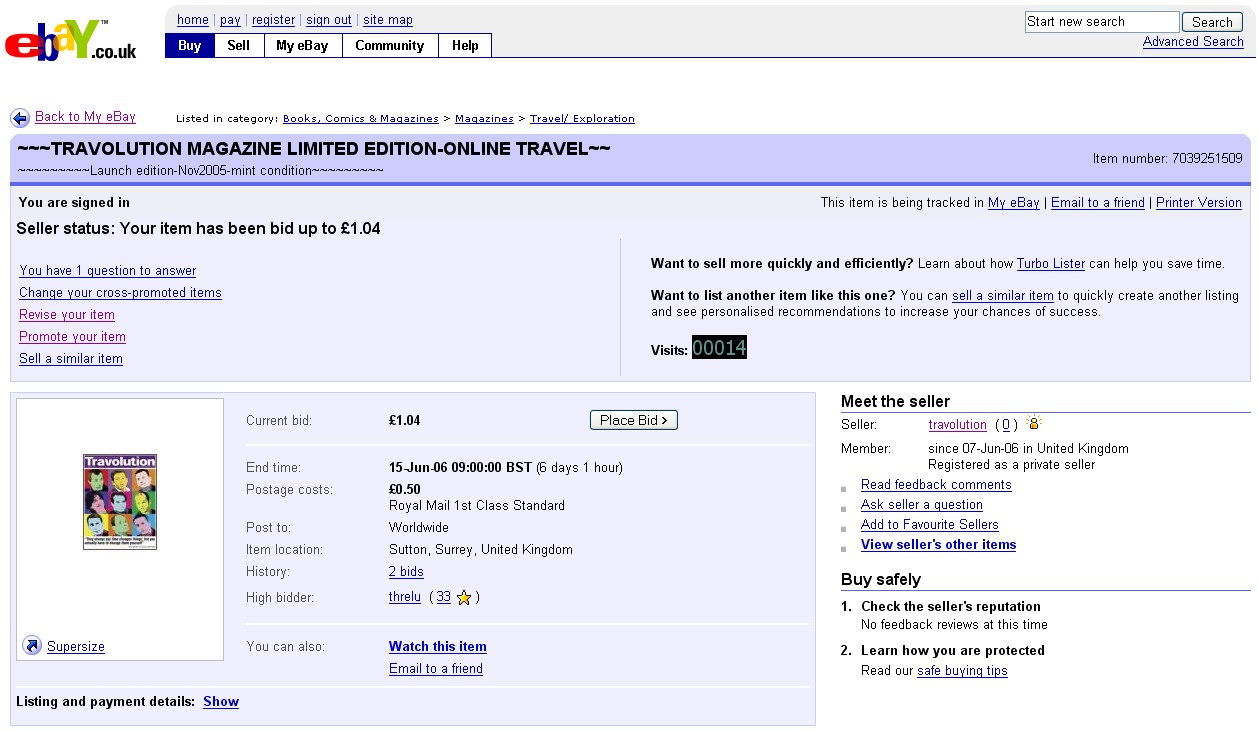Go to the home link

(x=193, y=20)
